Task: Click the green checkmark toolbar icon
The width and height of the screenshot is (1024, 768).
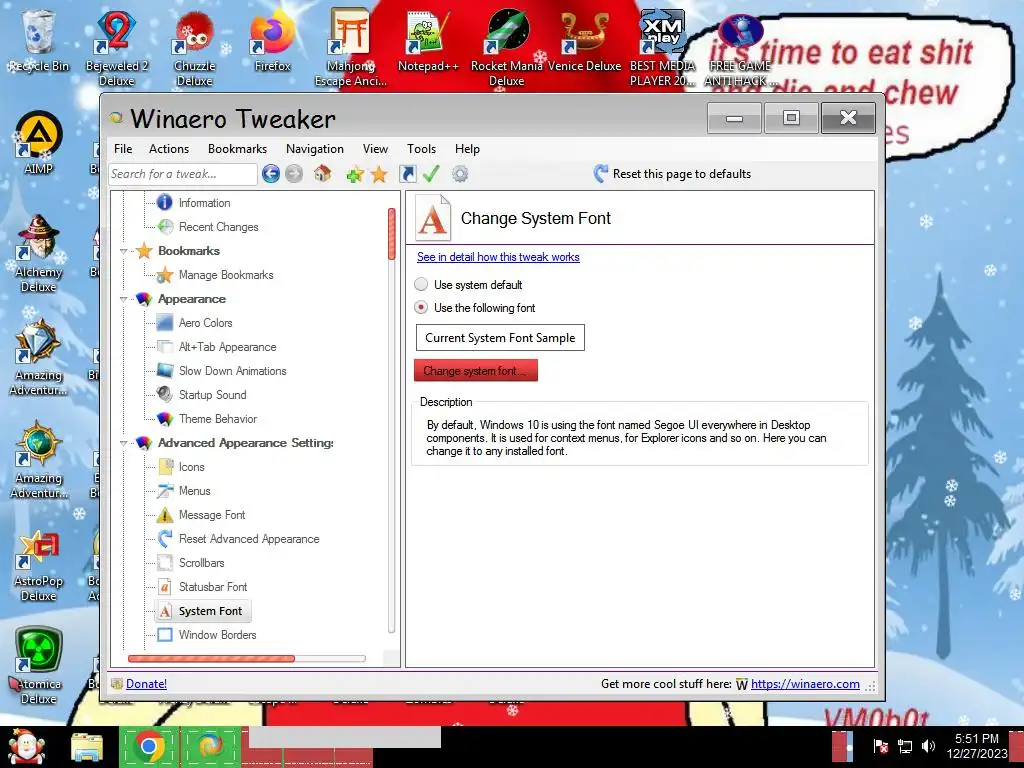Action: (431, 174)
